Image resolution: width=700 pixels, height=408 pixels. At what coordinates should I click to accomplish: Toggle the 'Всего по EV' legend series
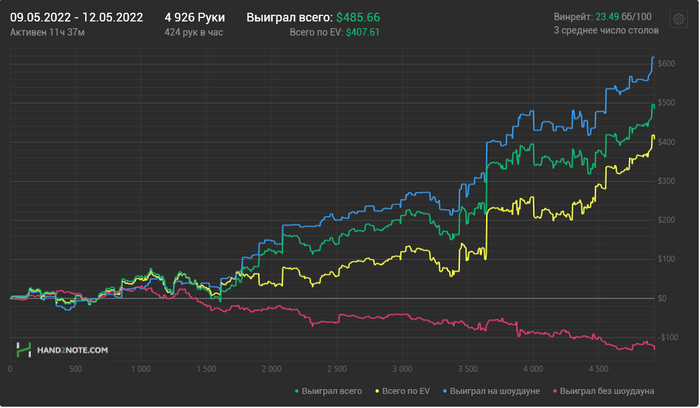pos(402,391)
